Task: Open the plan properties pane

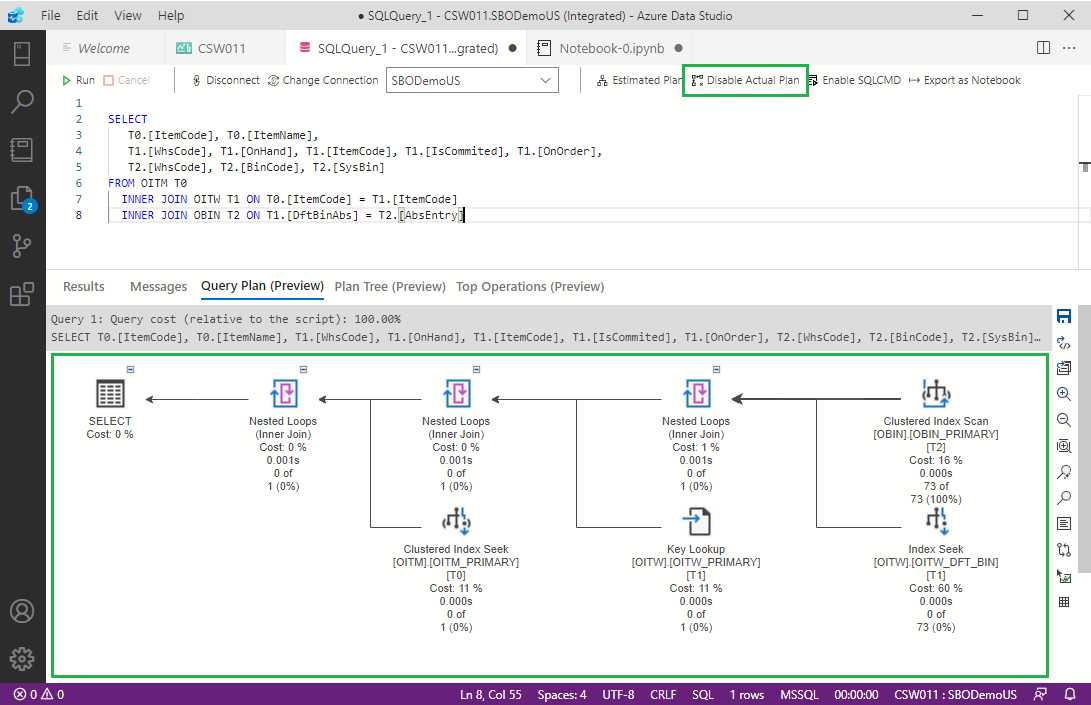Action: tap(1064, 523)
